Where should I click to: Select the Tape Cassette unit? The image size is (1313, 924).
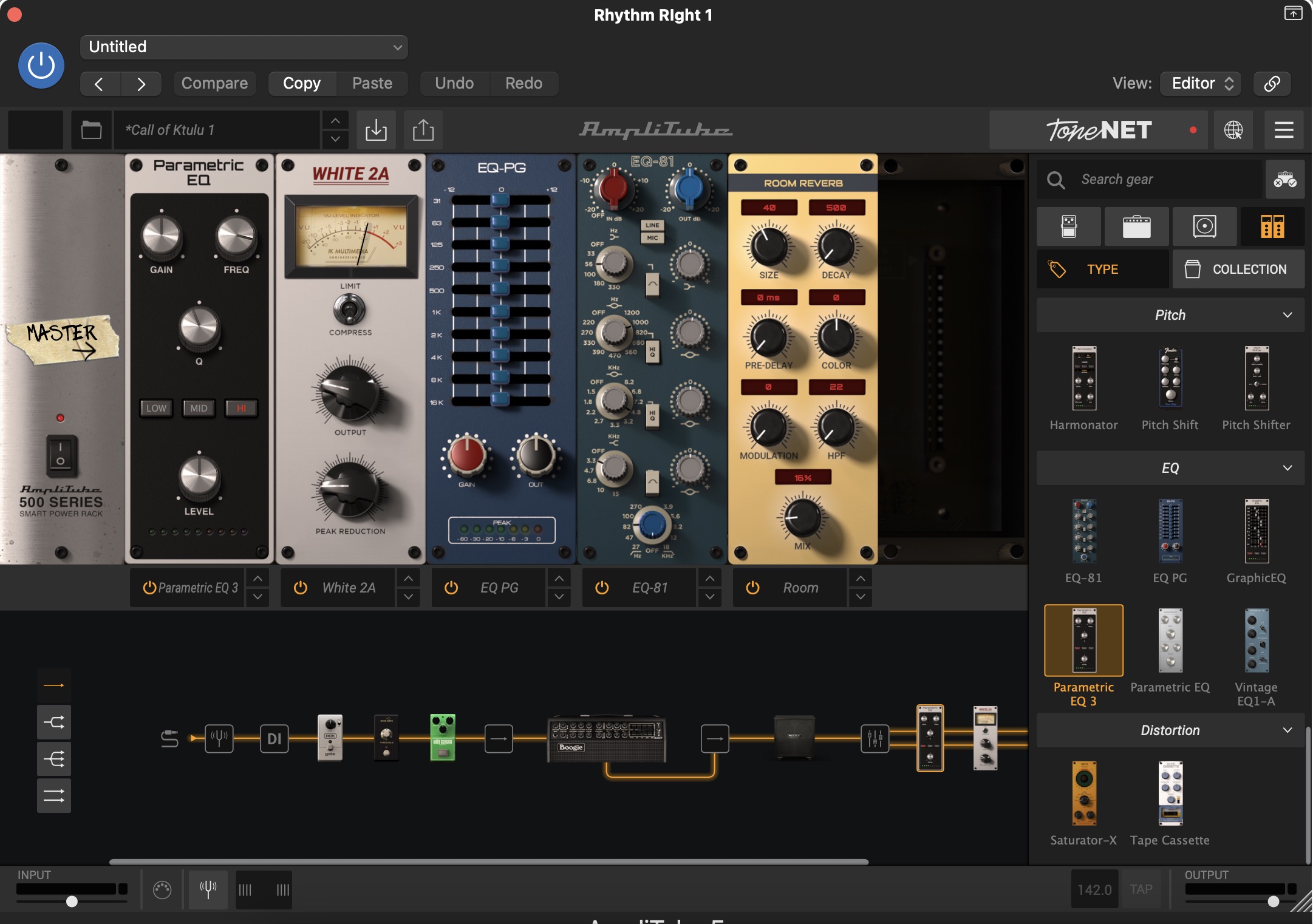coord(1170,803)
